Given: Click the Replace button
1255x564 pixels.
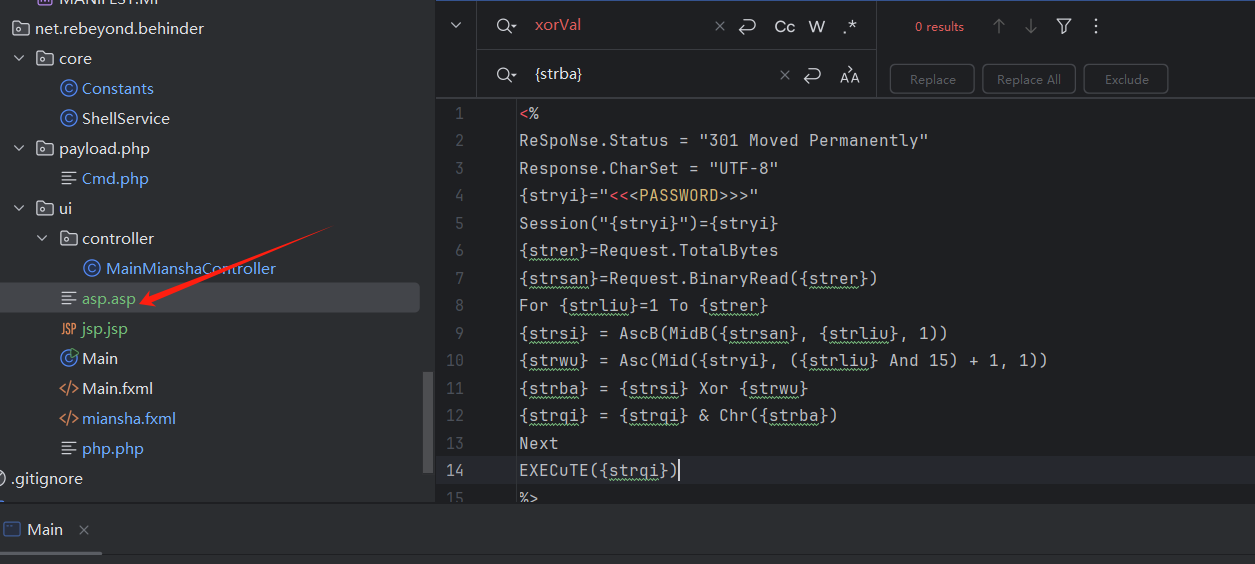Looking at the screenshot, I should [933, 79].
